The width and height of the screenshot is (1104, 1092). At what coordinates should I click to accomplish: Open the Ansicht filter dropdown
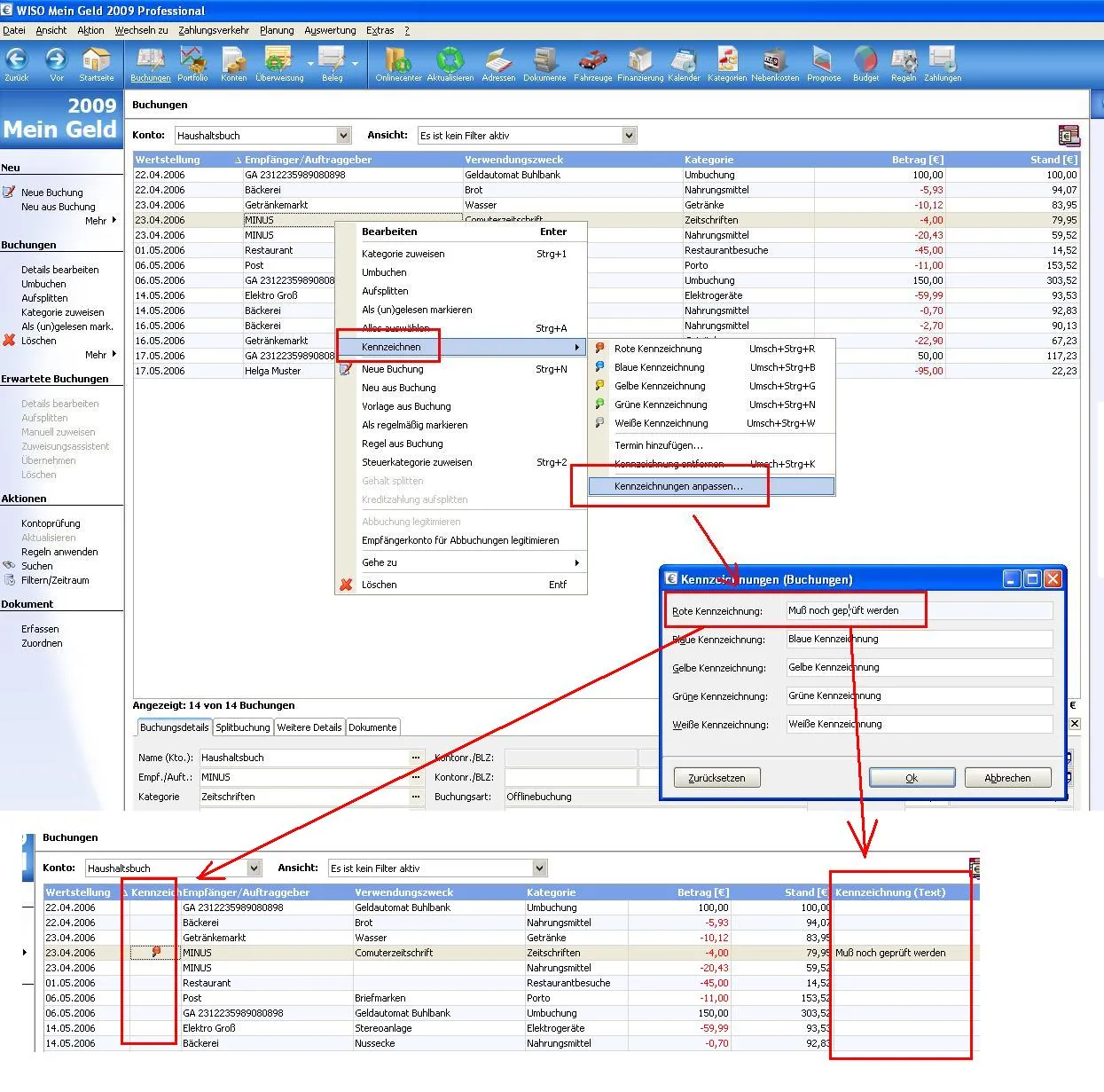tap(629, 136)
